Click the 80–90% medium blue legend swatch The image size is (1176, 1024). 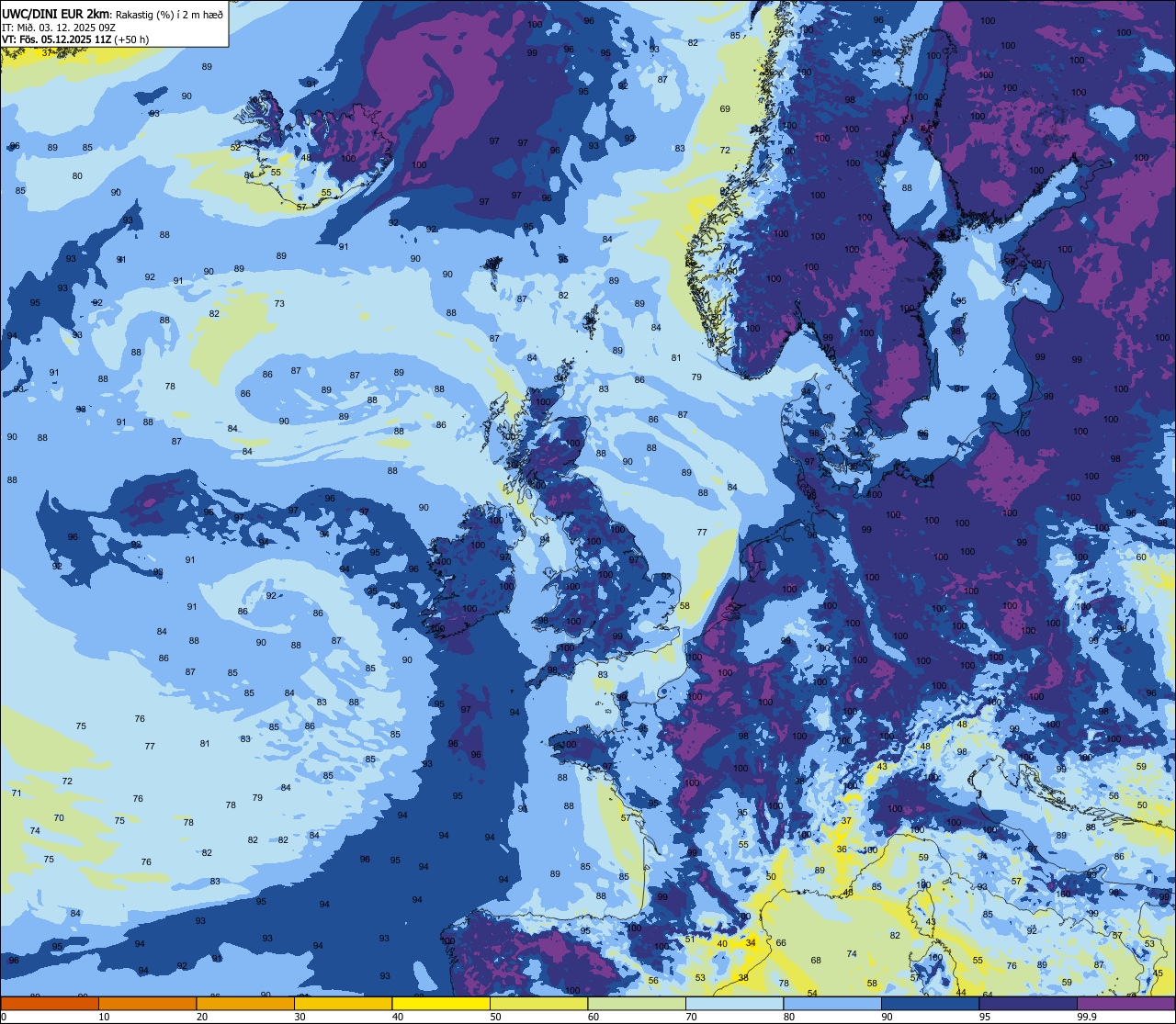pos(832,1003)
